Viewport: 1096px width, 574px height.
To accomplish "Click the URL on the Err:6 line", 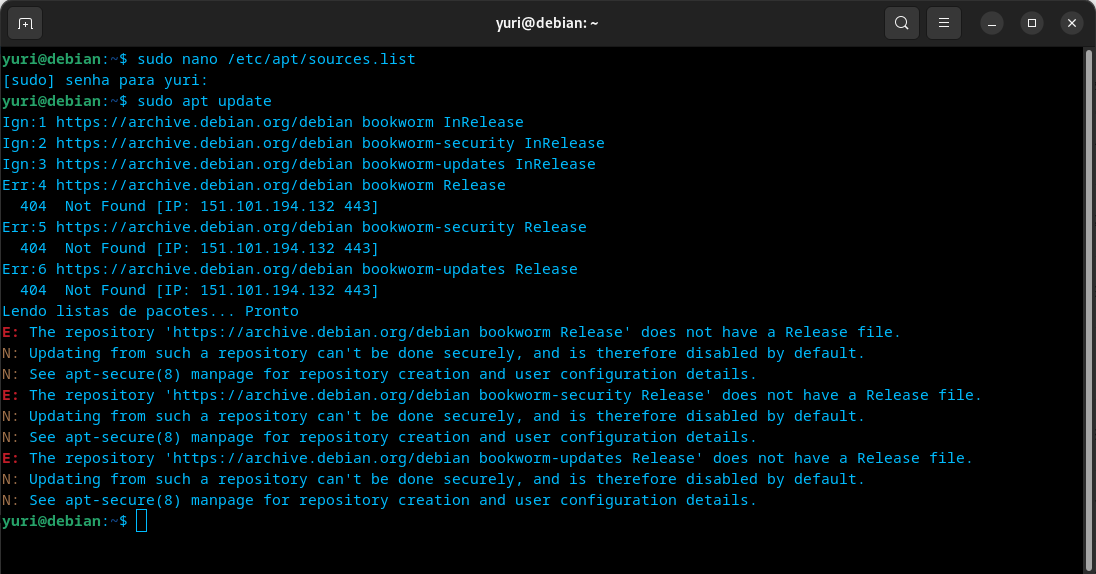I will (204, 269).
